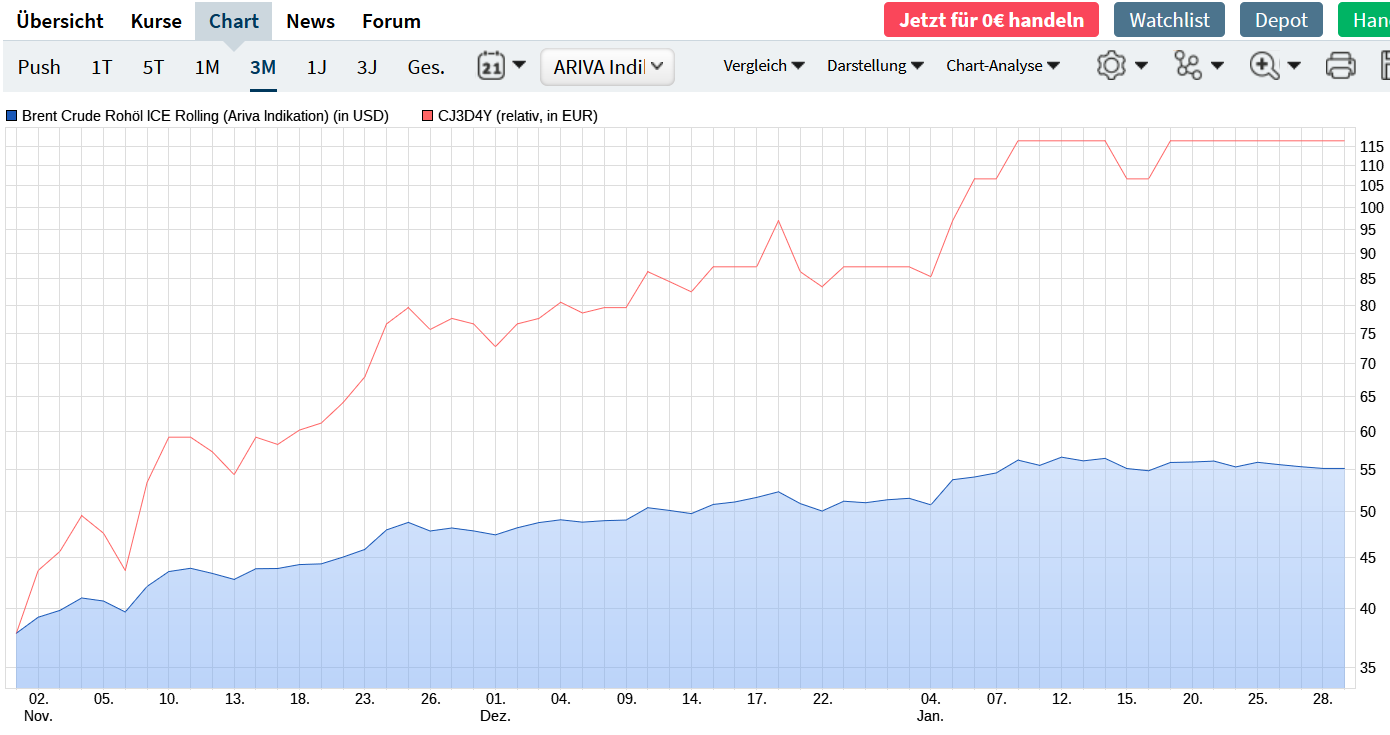This screenshot has height=735, width=1390.
Task: Click the zoom magnifier icon
Action: coord(1265,66)
